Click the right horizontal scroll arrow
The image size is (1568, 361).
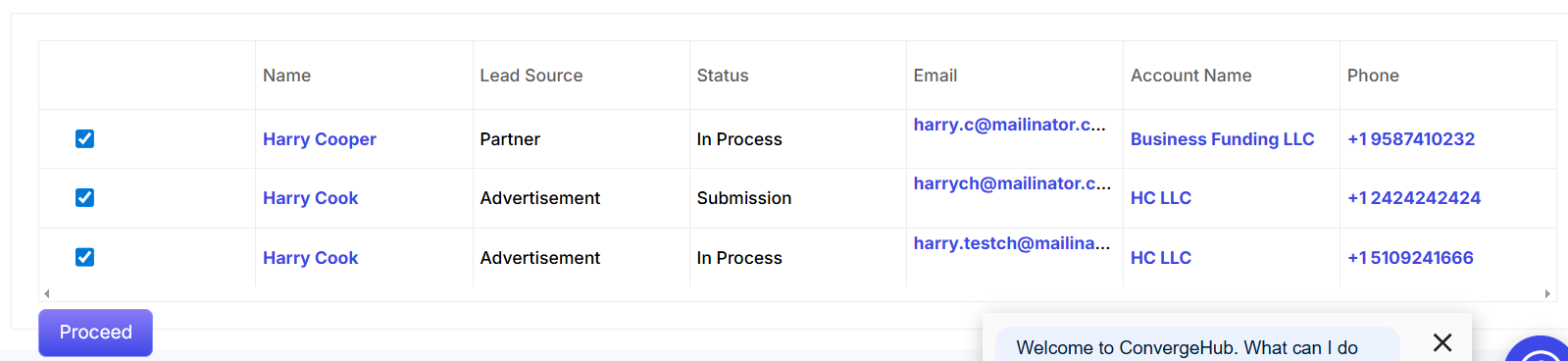tap(1547, 293)
